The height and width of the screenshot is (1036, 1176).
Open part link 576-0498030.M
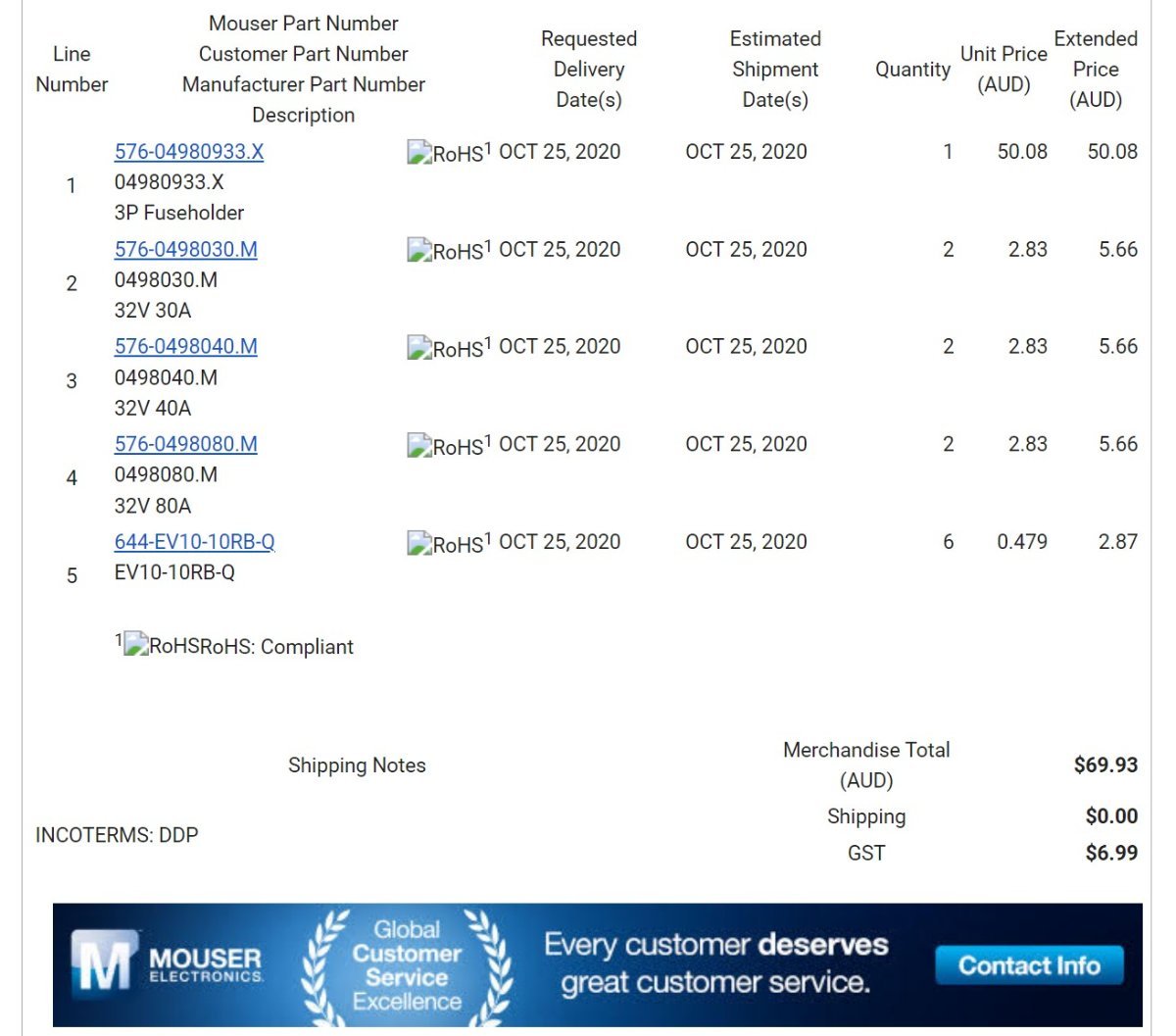tap(186, 250)
